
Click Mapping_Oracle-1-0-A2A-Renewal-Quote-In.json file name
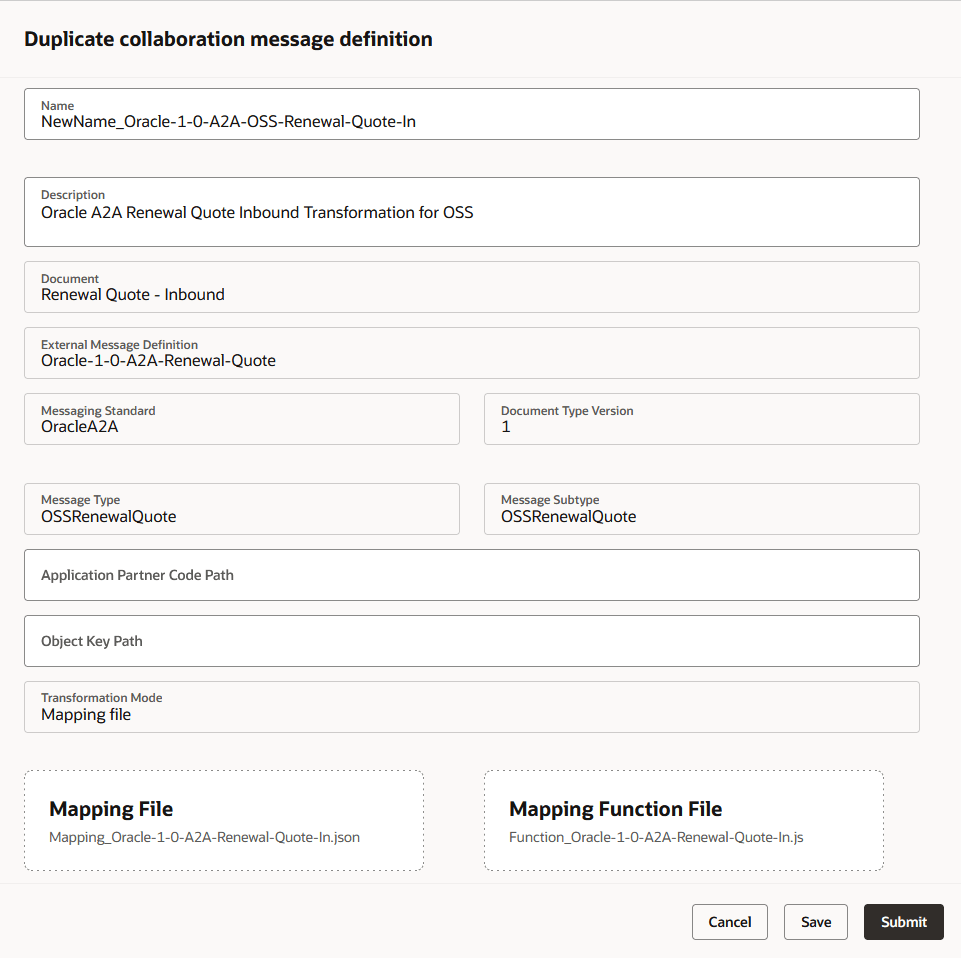point(204,837)
